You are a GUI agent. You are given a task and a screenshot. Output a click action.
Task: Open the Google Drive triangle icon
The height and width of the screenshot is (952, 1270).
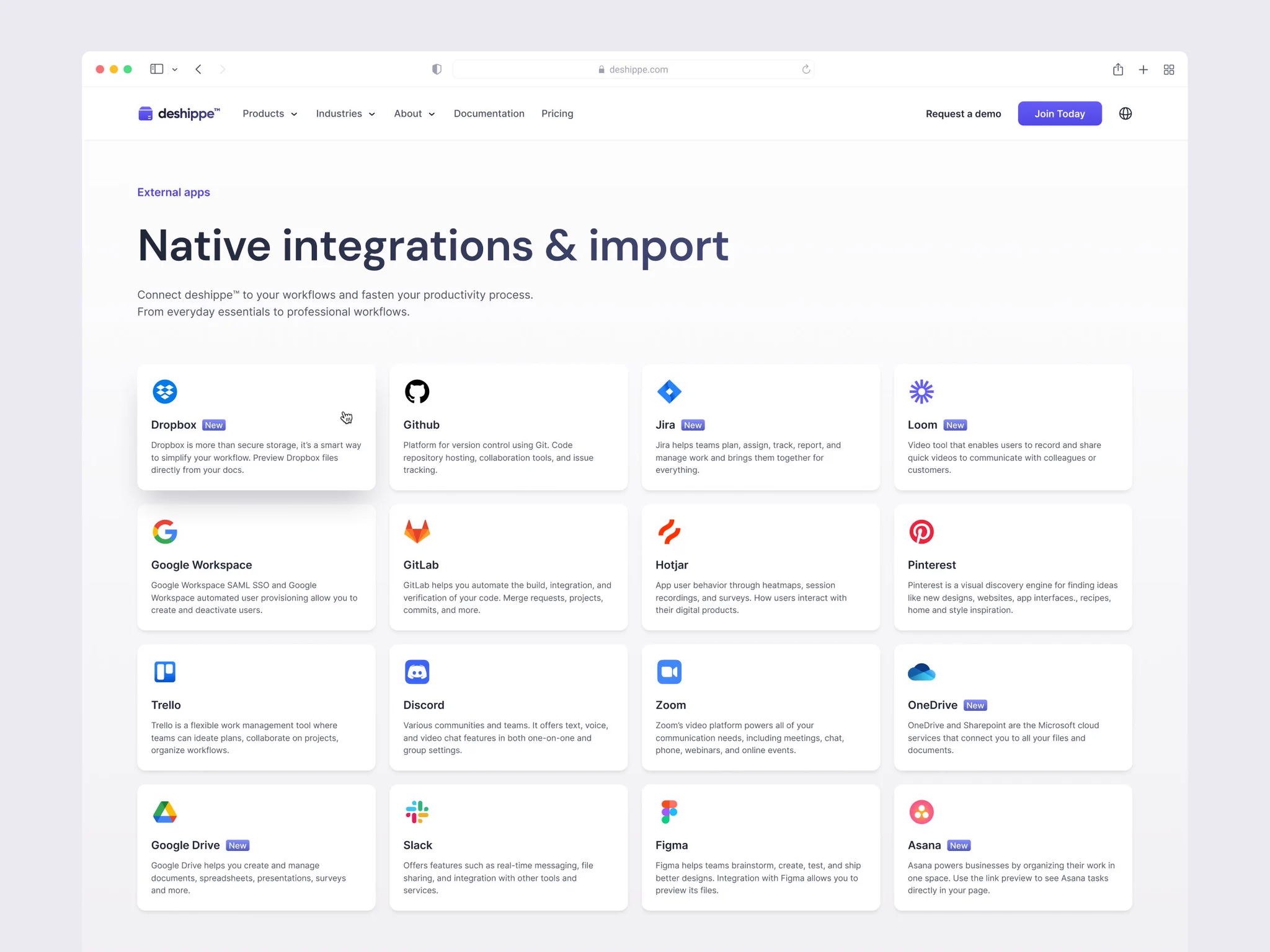pyautogui.click(x=165, y=812)
